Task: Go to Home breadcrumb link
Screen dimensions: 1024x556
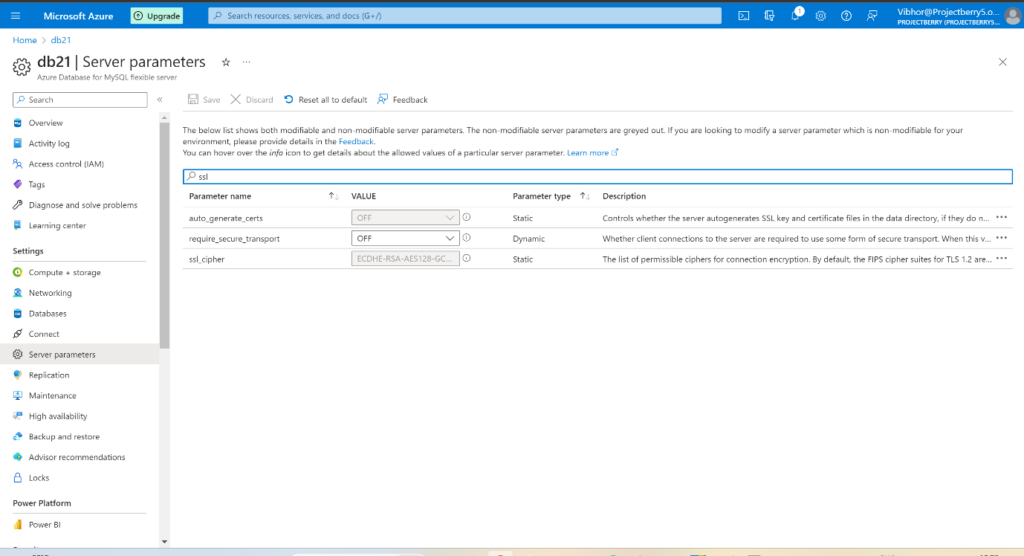Action: click(x=25, y=40)
